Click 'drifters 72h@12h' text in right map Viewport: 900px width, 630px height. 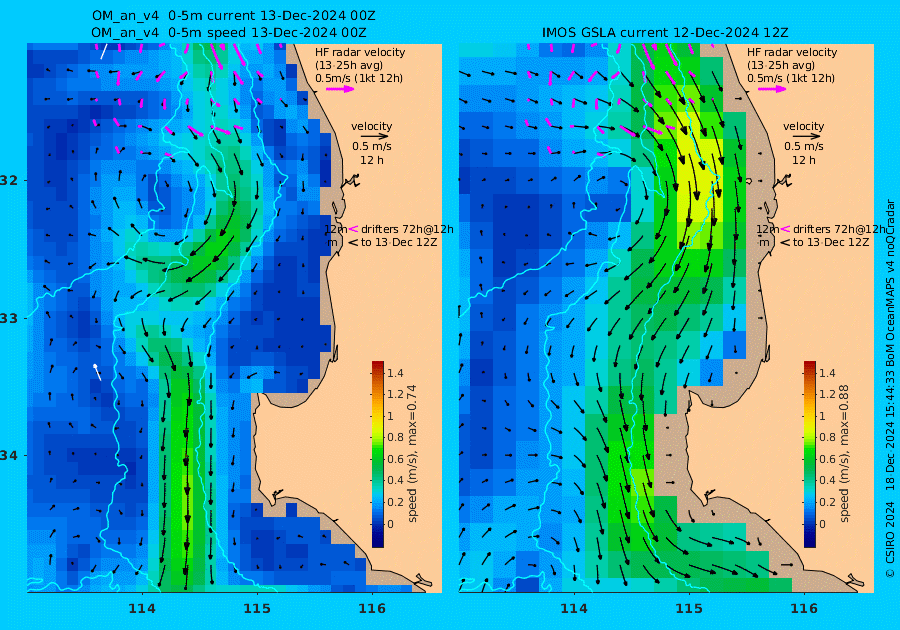[x=839, y=229]
